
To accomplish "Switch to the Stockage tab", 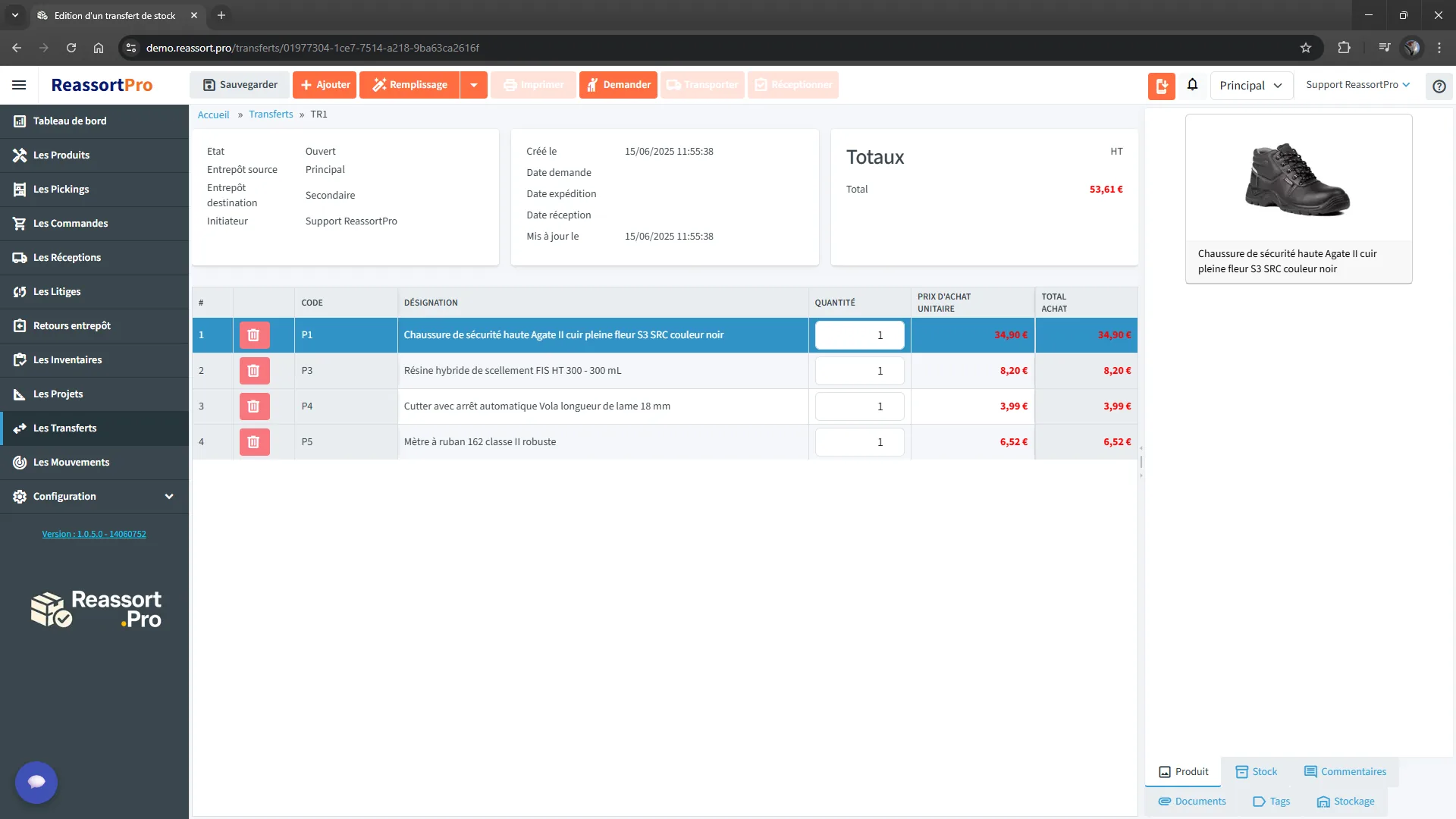I will (x=1346, y=802).
